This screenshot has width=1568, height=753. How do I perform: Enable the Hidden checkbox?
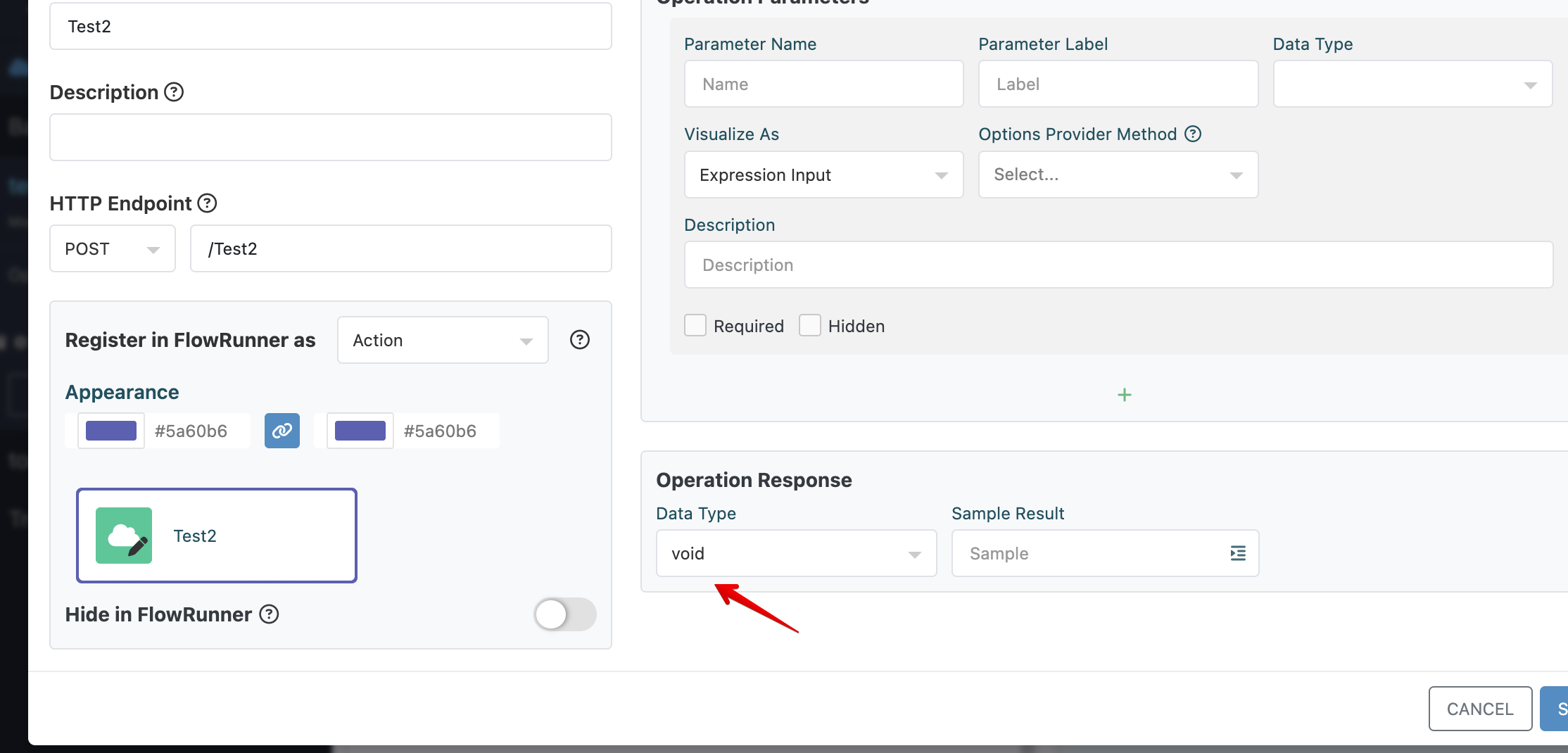(810, 326)
